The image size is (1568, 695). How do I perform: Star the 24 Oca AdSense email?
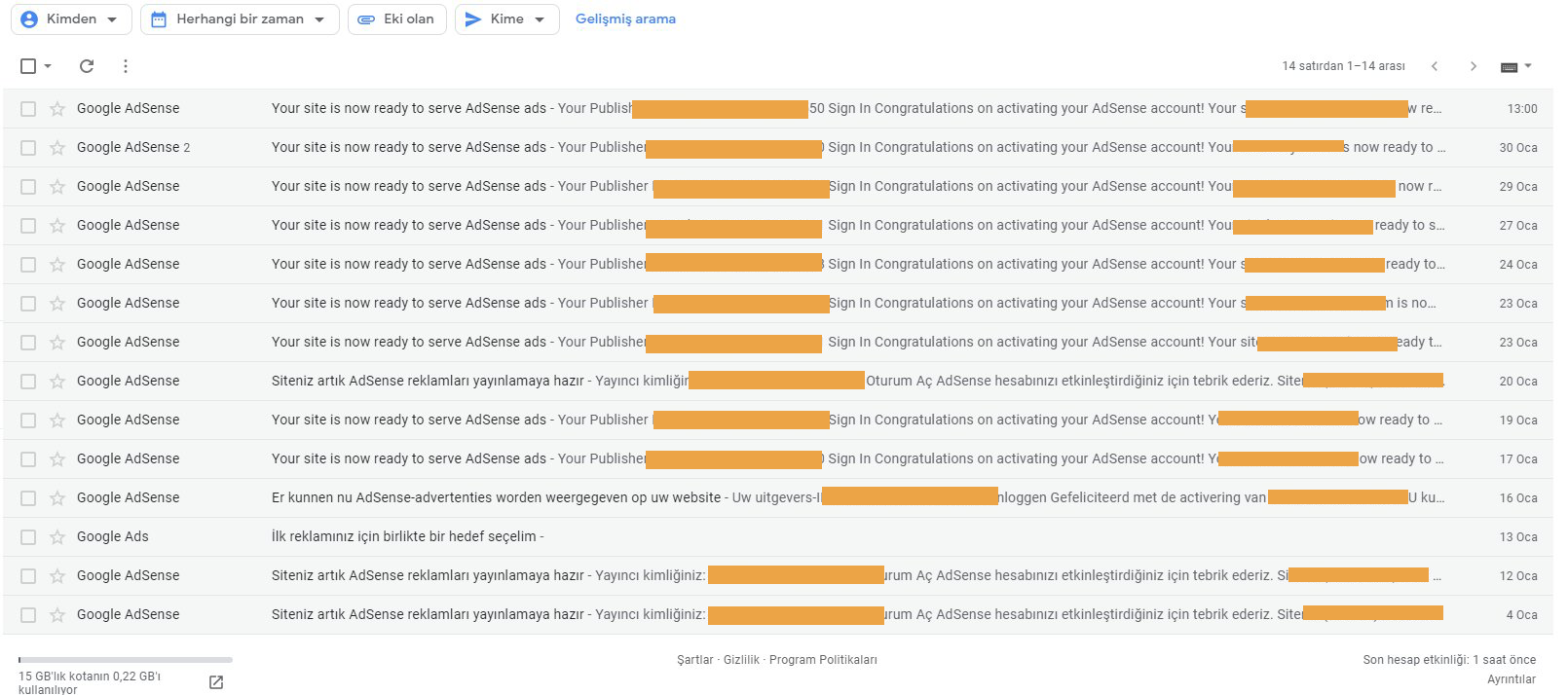click(57, 265)
